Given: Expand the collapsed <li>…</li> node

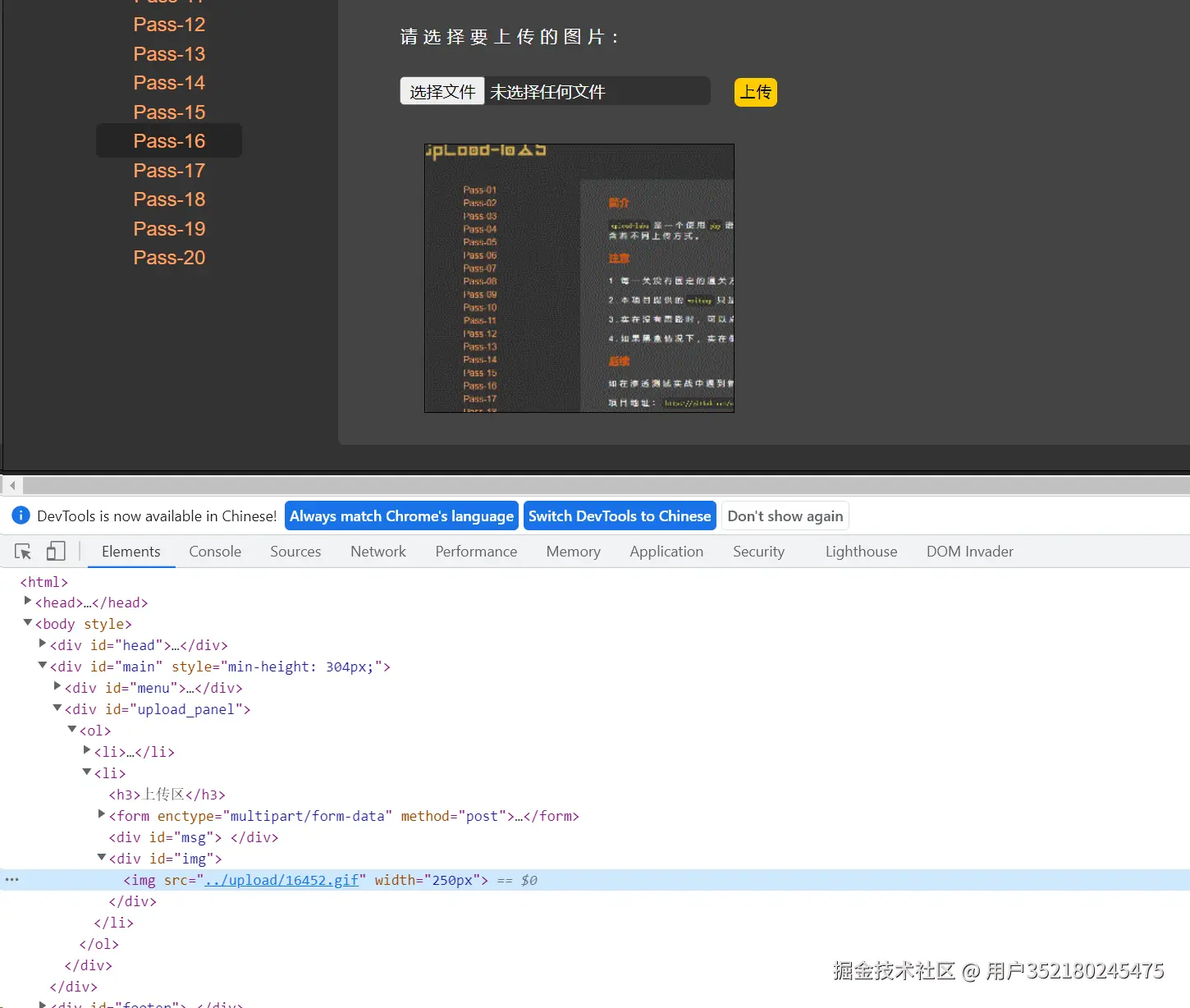Looking at the screenshot, I should click(87, 751).
